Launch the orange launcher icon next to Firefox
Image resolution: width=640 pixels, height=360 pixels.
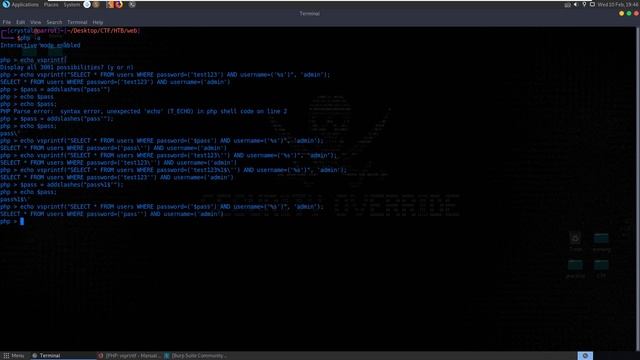click(x=110, y=4)
